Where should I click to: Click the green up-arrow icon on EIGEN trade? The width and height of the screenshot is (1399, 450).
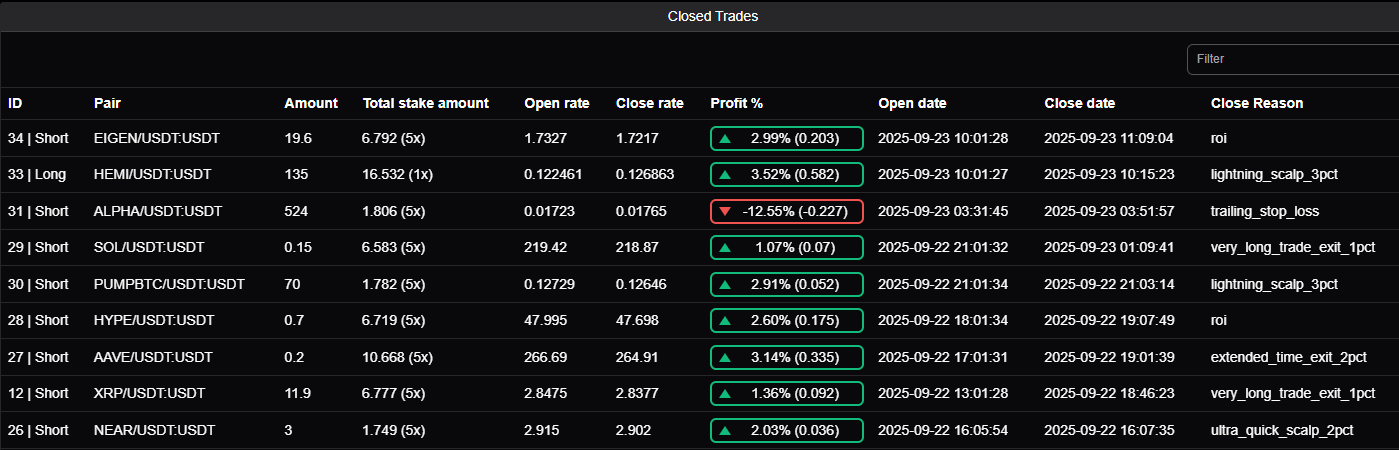coord(725,138)
